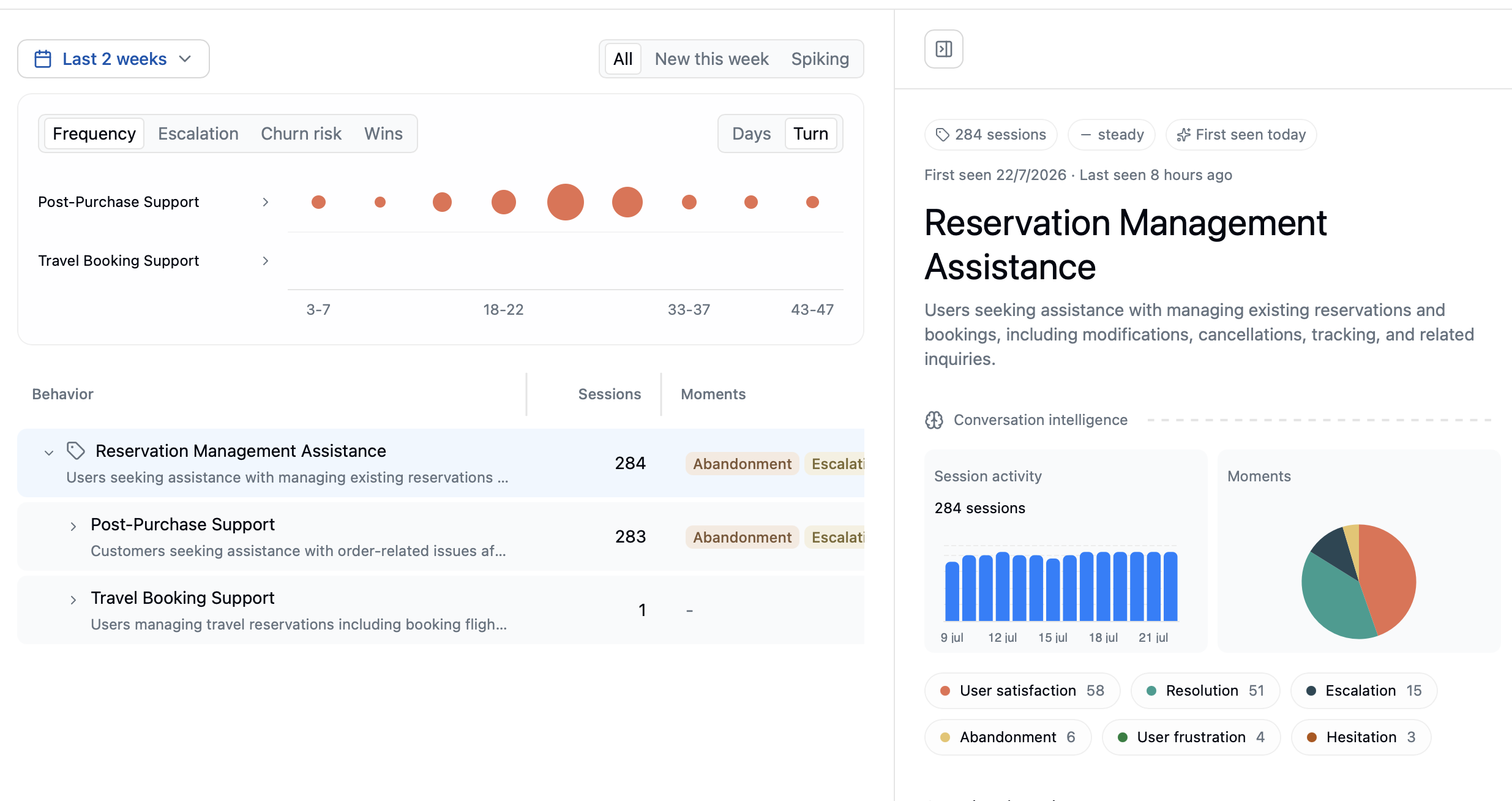Click the largest bubble in Post-Purchase Support chart
The image size is (1512, 801).
tap(565, 202)
